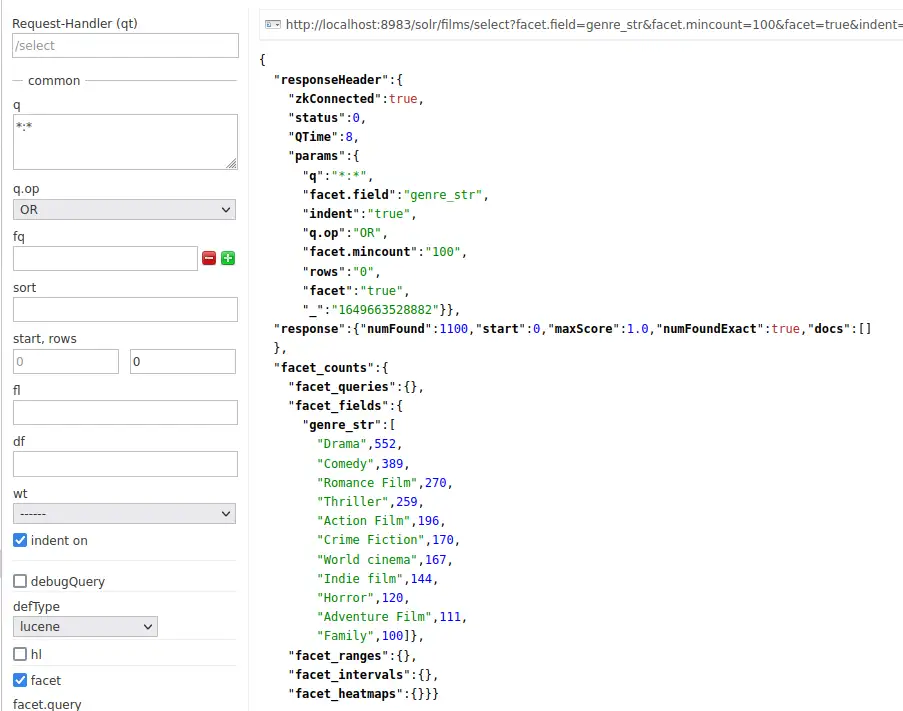Click the "Indie film" facet entry
903x711 pixels.
click(x=377, y=578)
